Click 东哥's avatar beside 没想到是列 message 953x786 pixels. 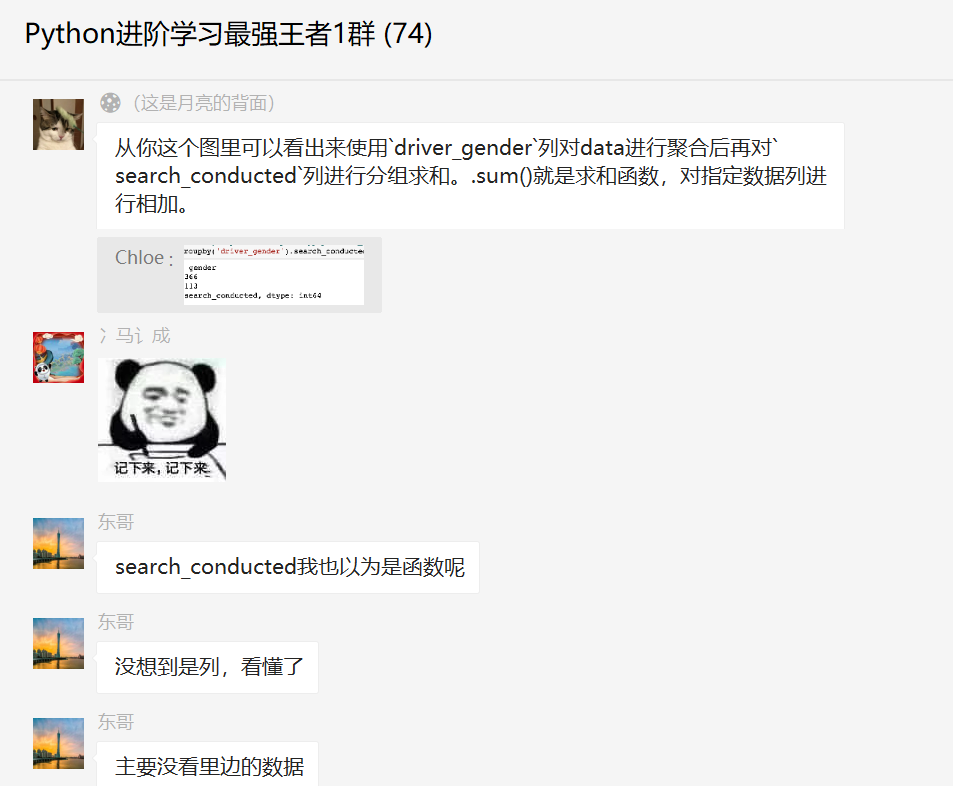tap(58, 644)
